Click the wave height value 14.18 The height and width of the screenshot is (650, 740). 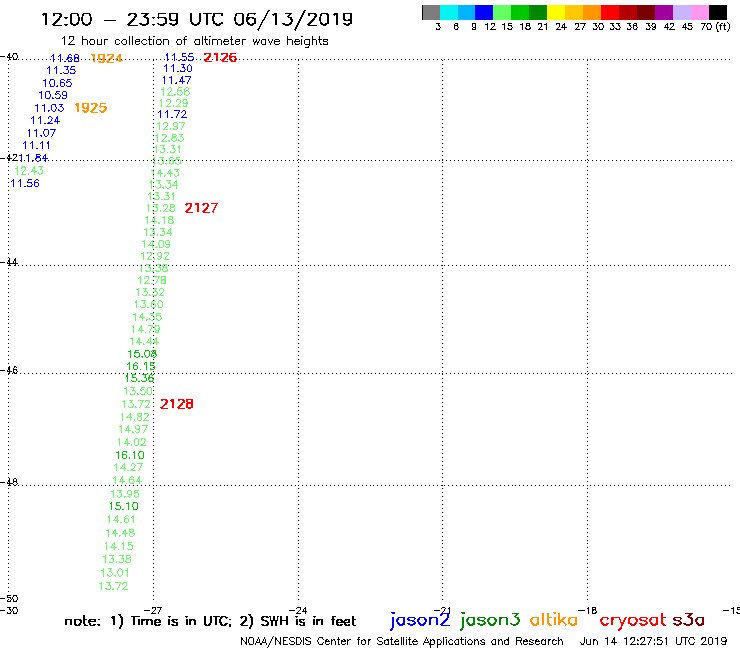click(x=159, y=220)
